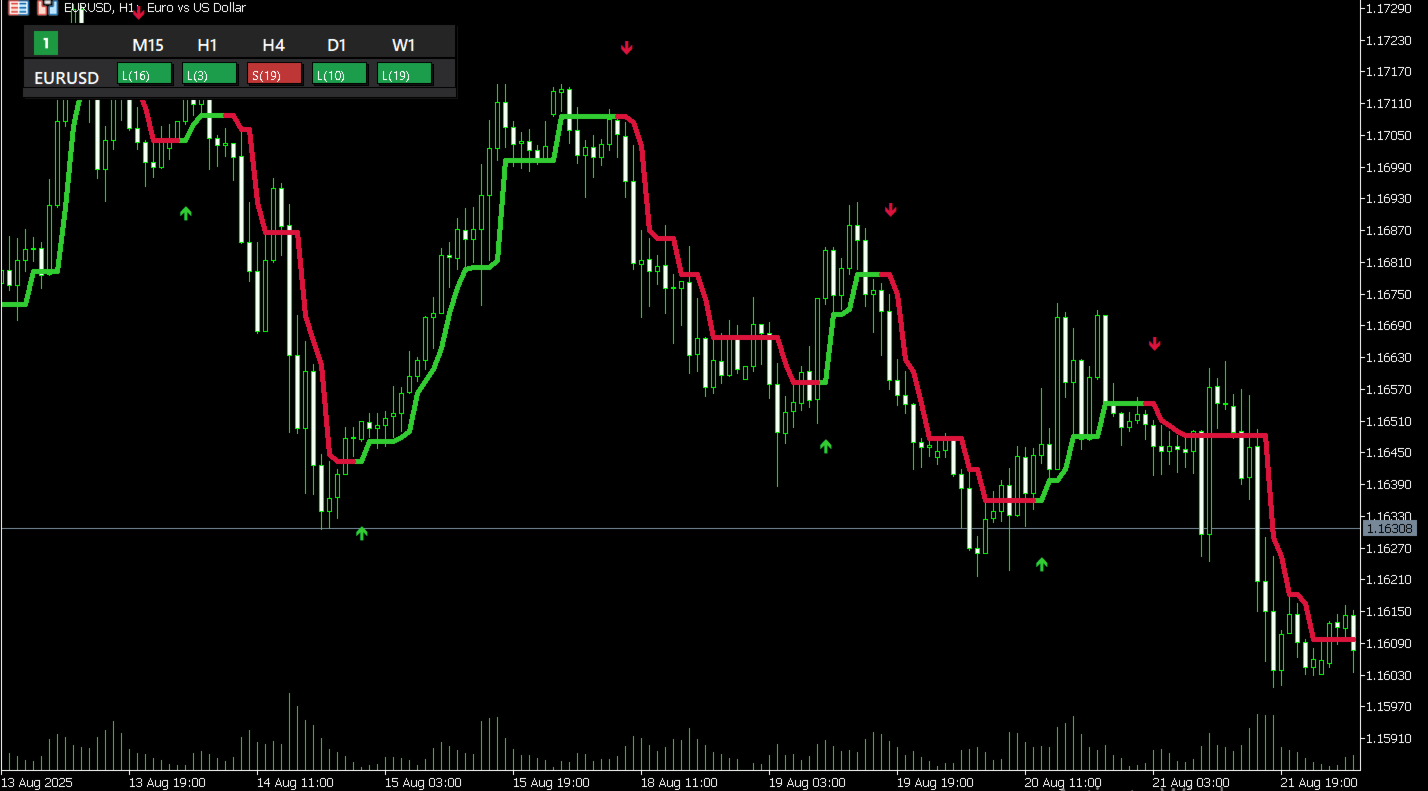Click price scale value 1.17290
1428x791 pixels.
1387,8
